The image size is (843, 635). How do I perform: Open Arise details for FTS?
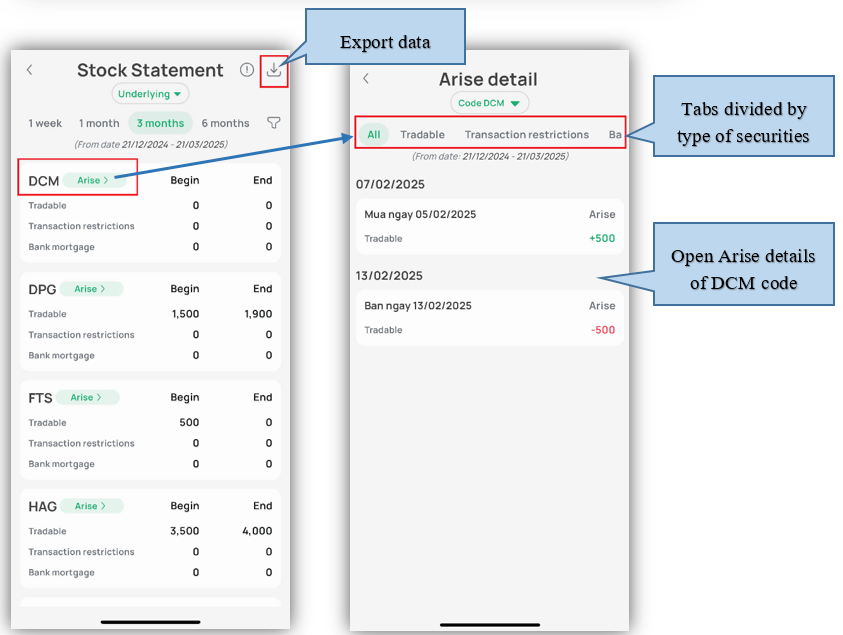[x=87, y=397]
